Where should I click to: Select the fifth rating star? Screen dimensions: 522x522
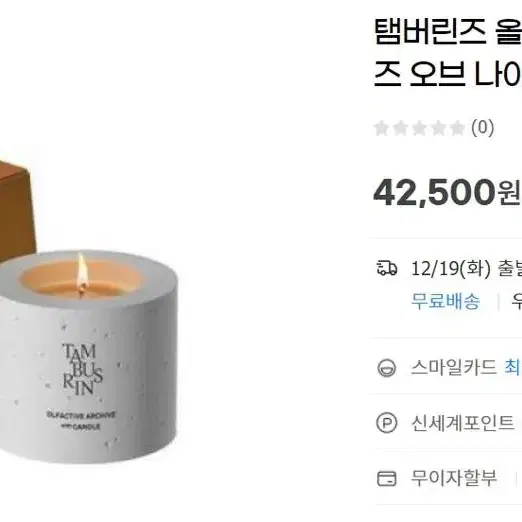point(457,128)
